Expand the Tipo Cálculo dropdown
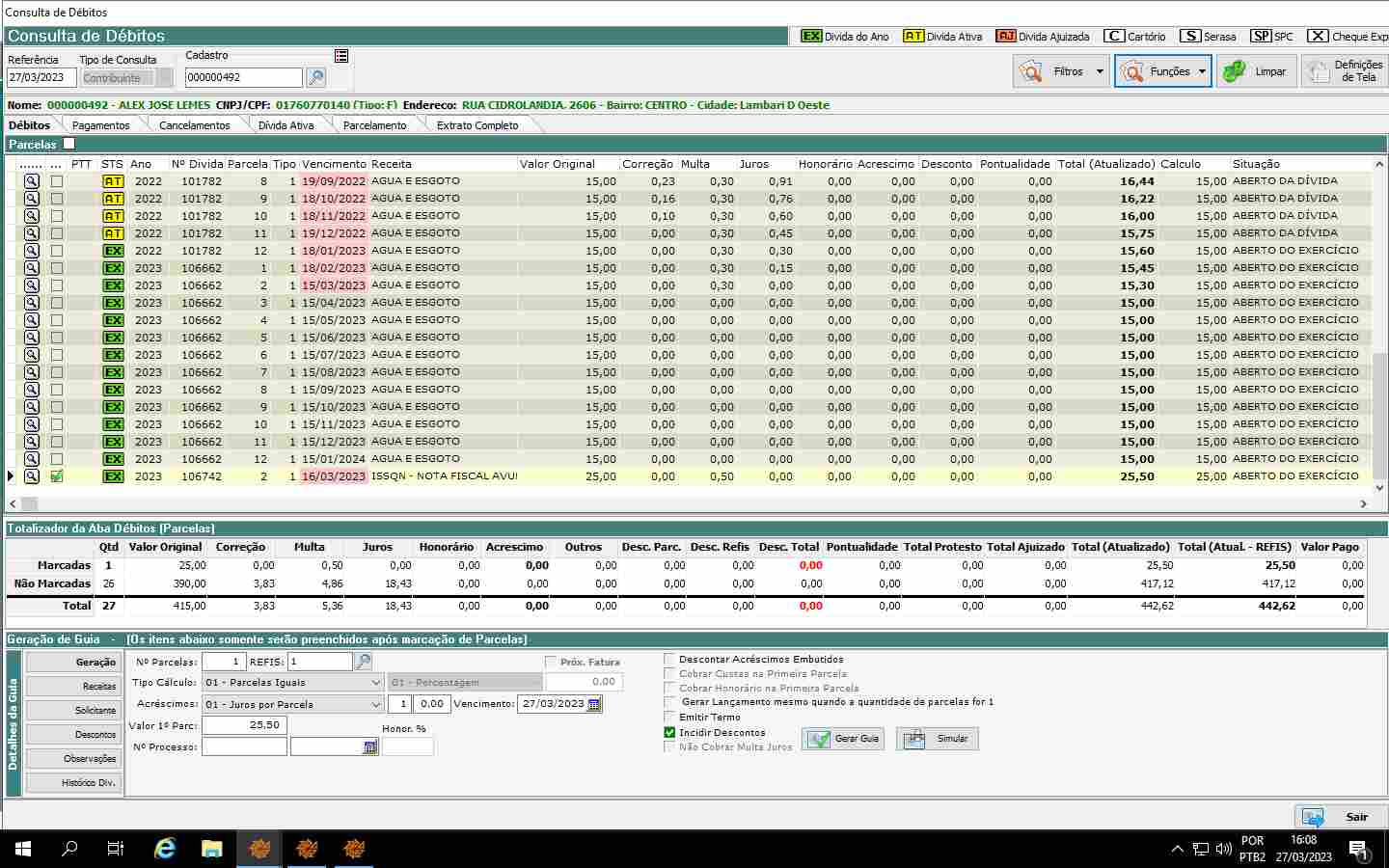The image size is (1389, 868). pos(376,683)
